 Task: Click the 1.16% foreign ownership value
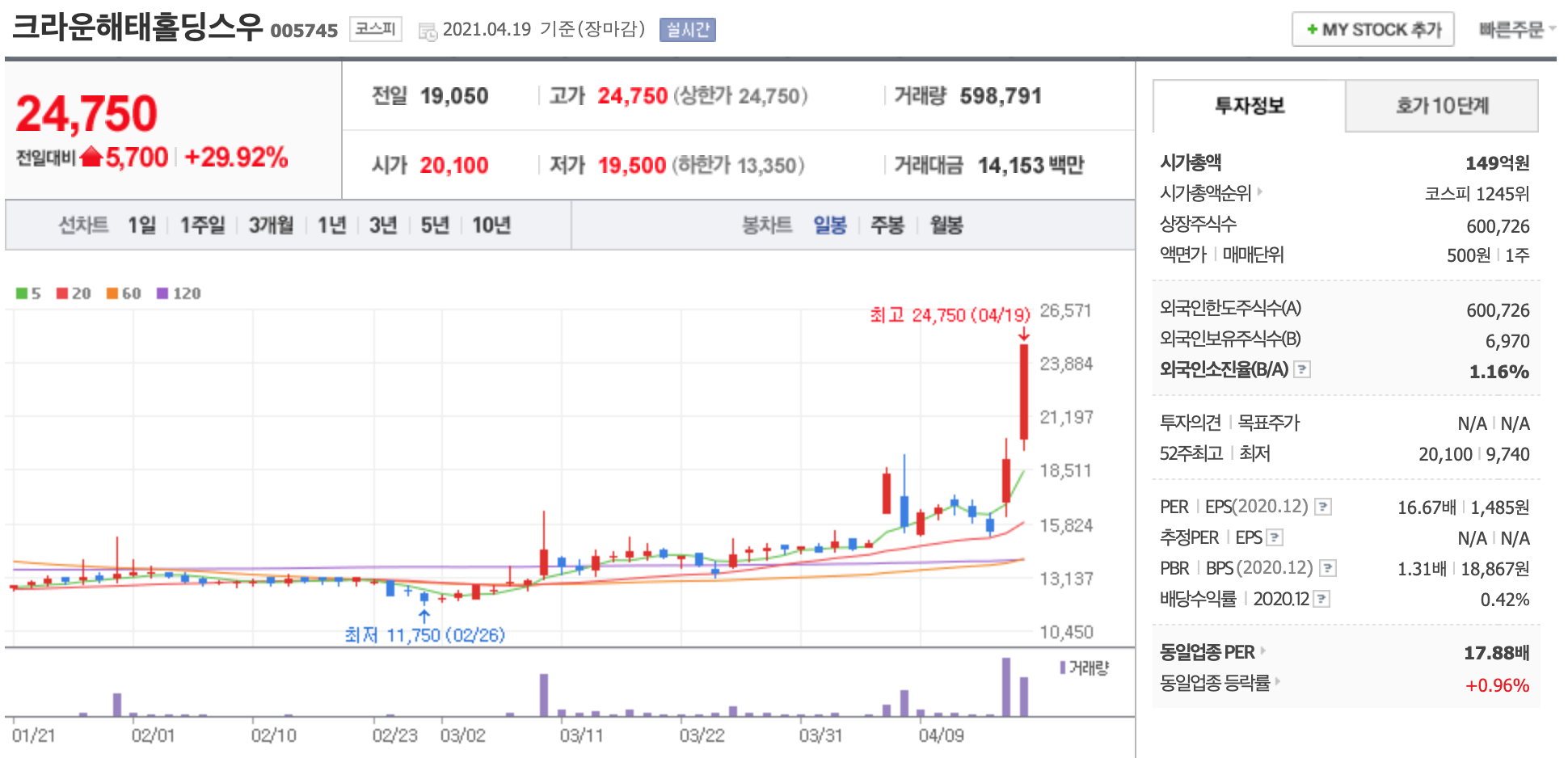[1498, 372]
